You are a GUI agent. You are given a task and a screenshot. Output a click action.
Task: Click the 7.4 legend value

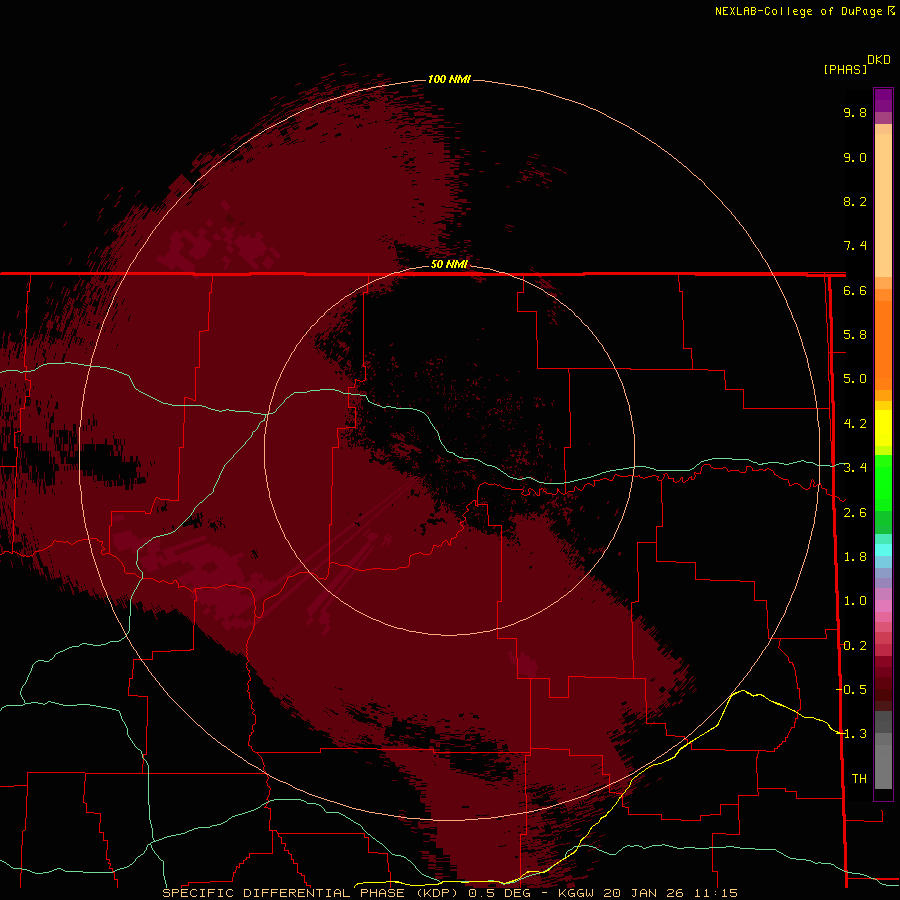(855, 246)
